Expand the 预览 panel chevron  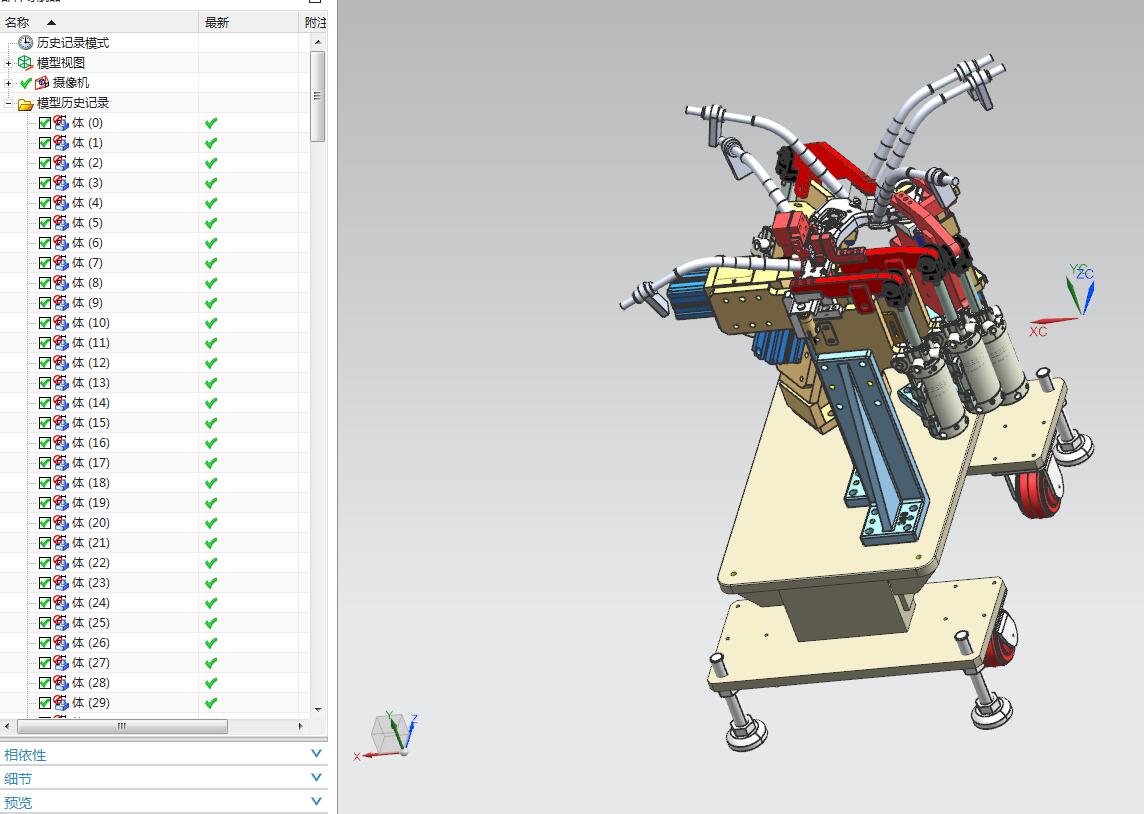point(316,802)
